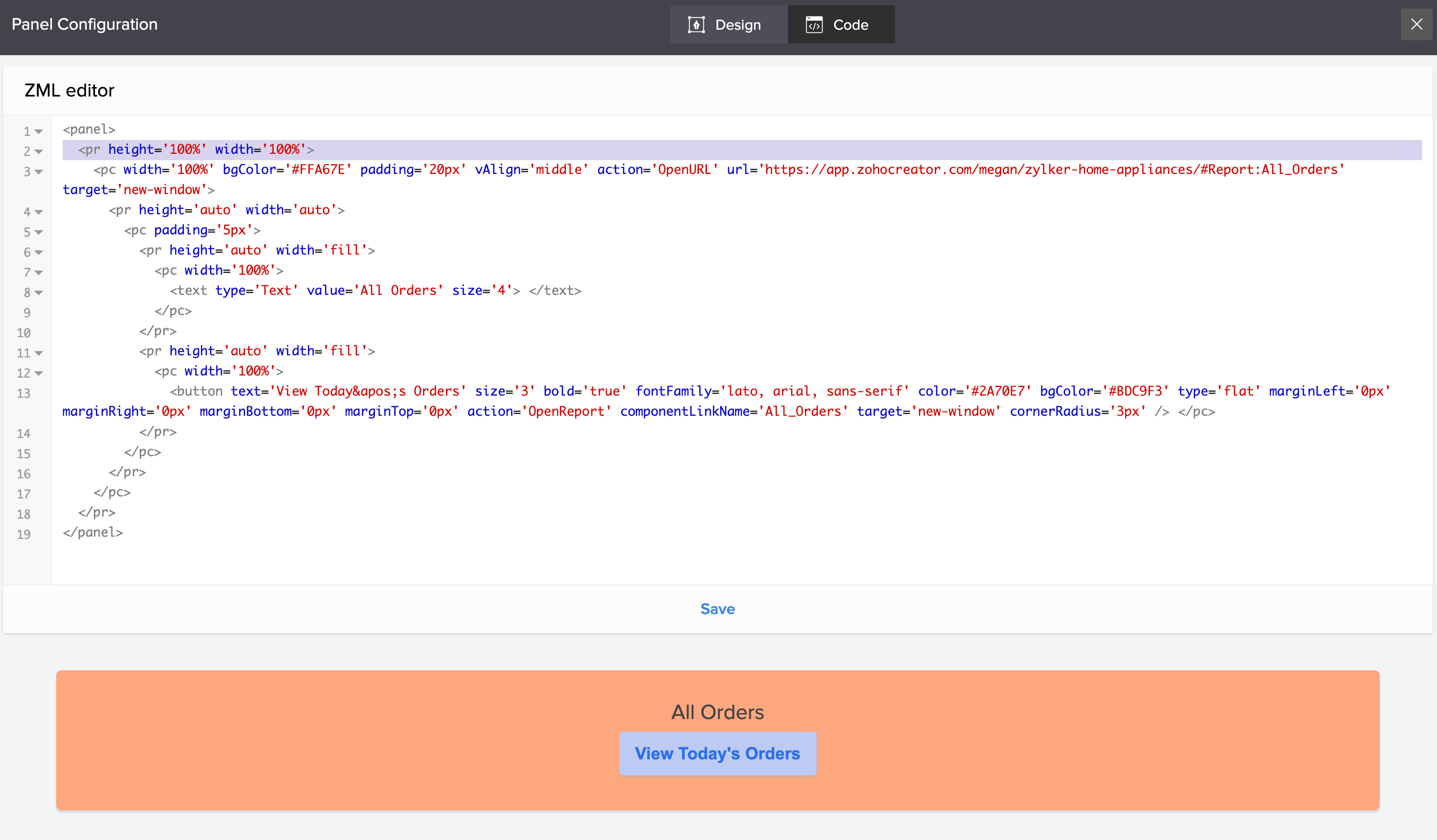Click the All Orders text in preview

(717, 712)
